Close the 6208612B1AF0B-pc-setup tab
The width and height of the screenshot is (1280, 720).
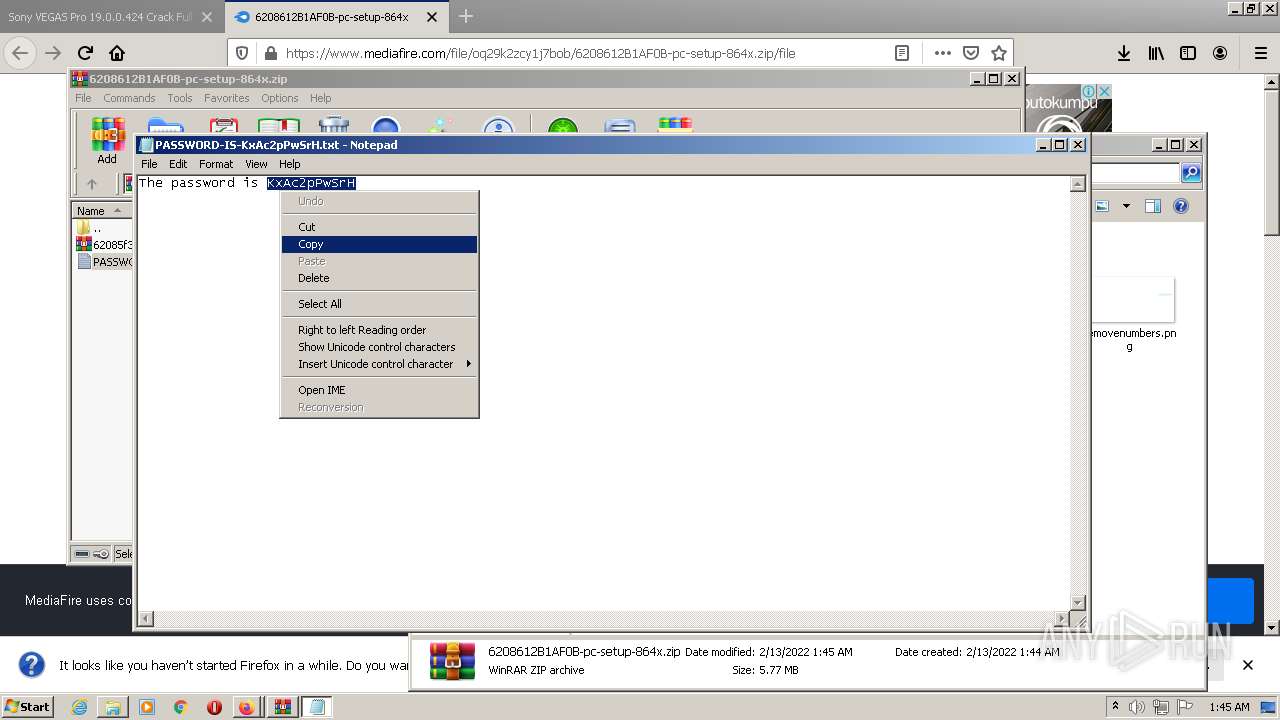coord(433,17)
